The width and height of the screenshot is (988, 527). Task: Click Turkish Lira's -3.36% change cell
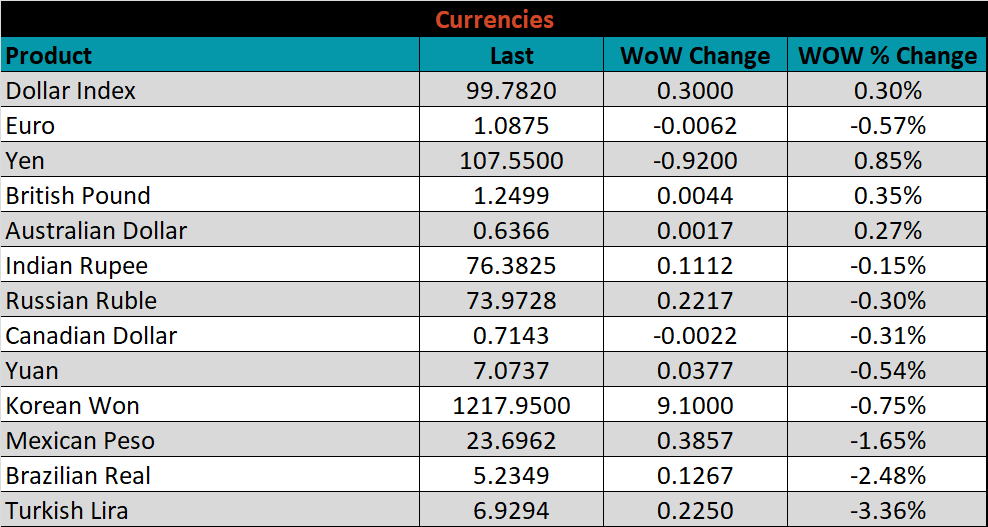(887, 511)
